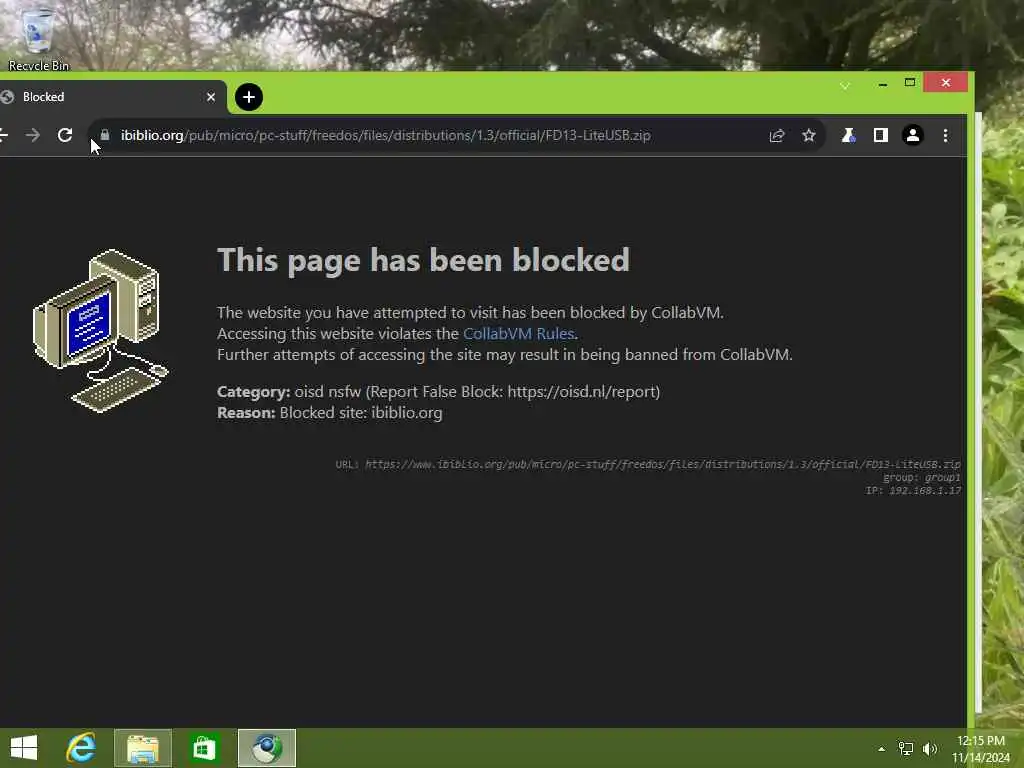
Task: Click the retro computer illustration
Action: pos(101,330)
